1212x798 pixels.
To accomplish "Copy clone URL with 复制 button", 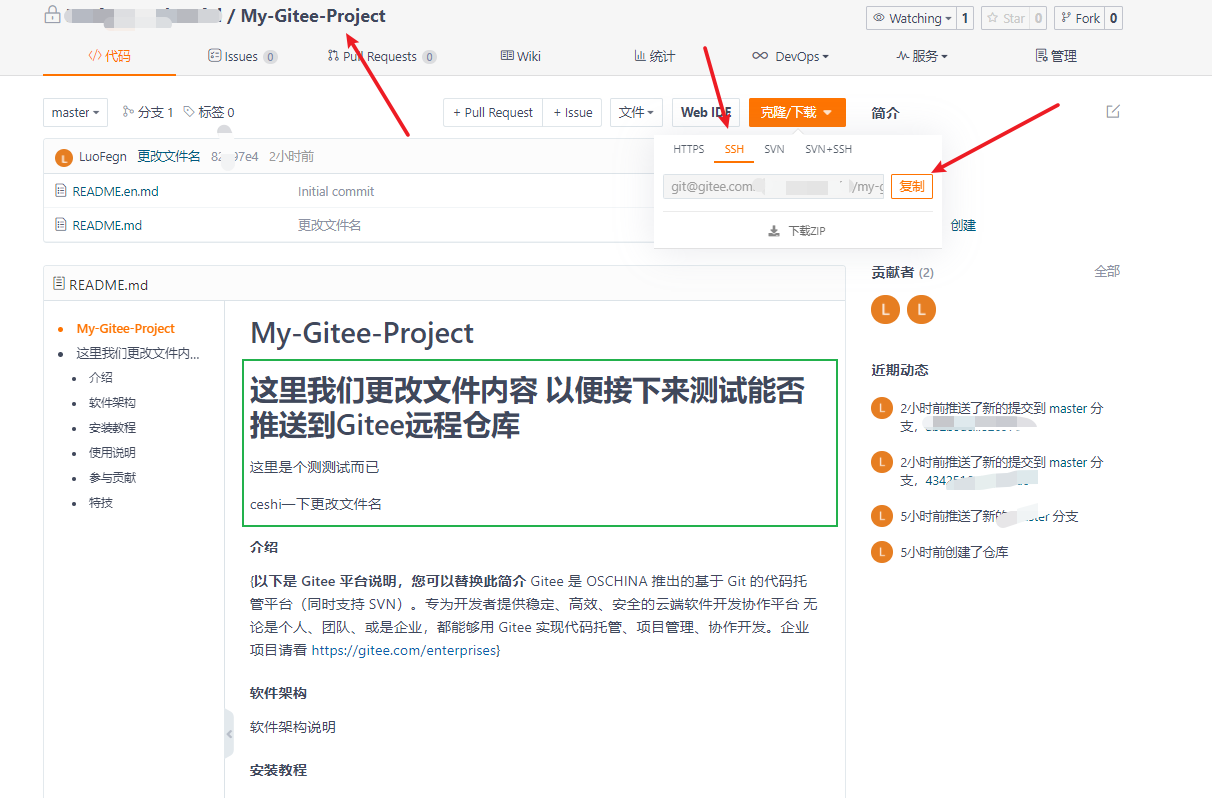I will [912, 186].
